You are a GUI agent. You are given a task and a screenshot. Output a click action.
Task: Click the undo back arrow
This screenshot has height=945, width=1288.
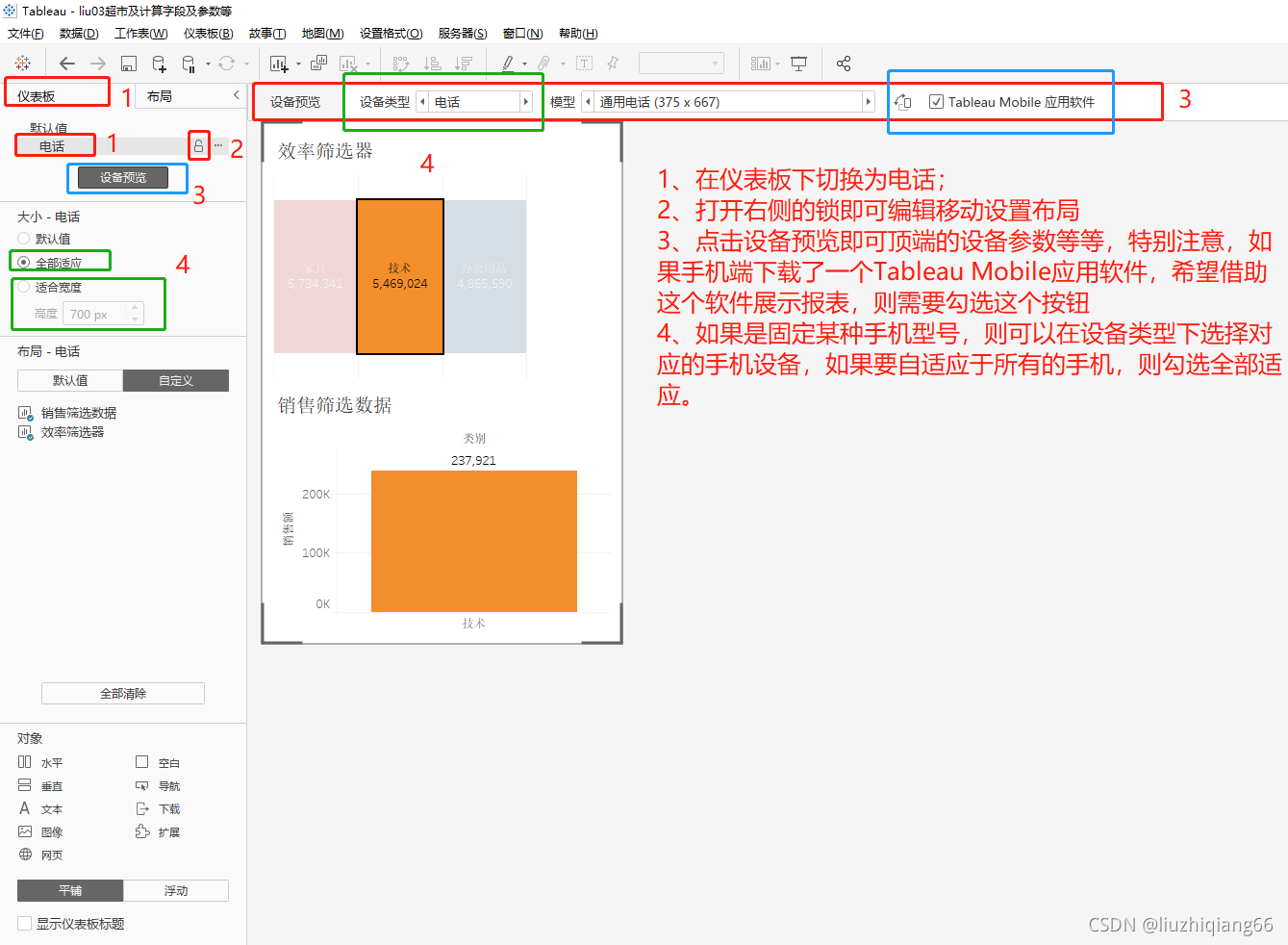(66, 64)
